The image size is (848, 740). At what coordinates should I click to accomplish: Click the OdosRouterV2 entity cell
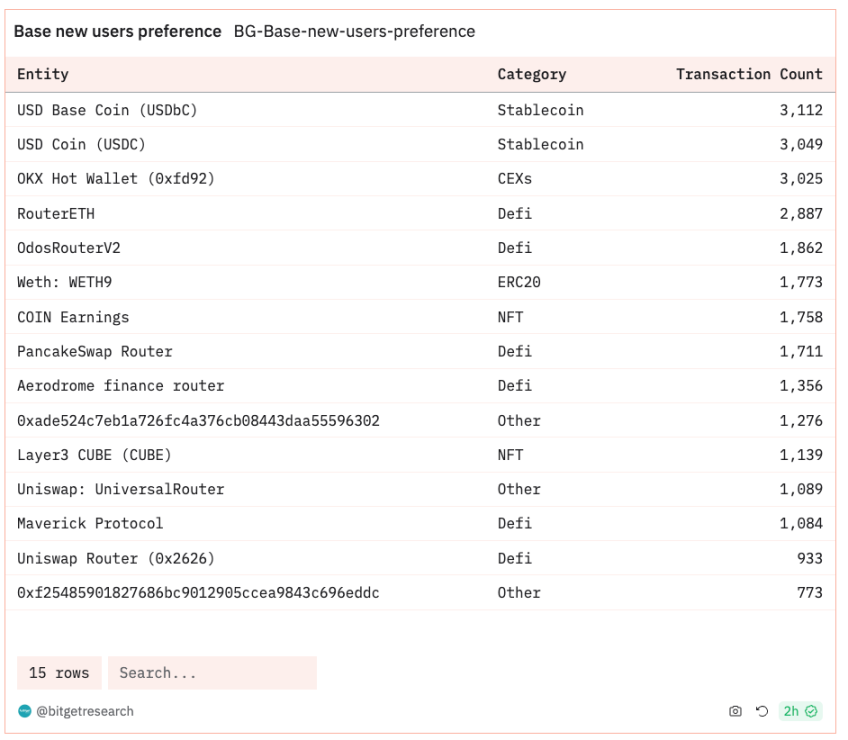tap(69, 248)
